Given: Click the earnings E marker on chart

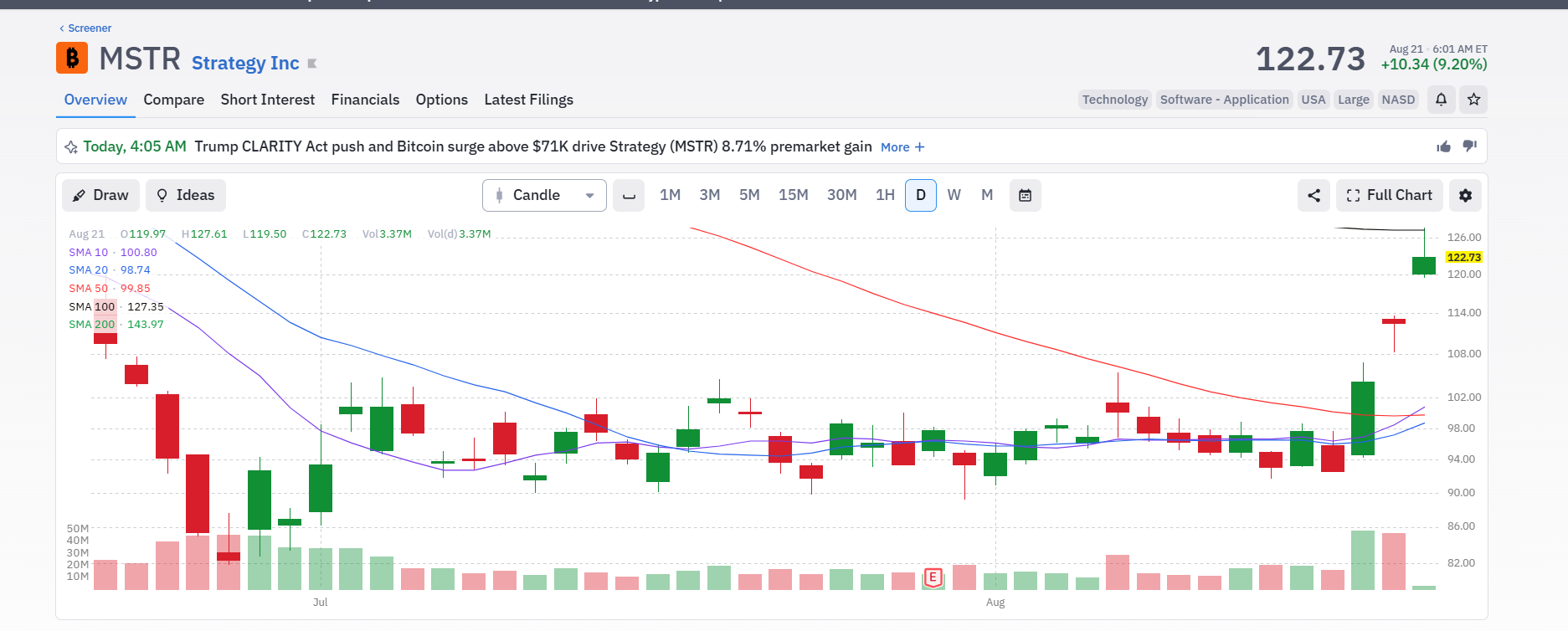Looking at the screenshot, I should [x=933, y=577].
